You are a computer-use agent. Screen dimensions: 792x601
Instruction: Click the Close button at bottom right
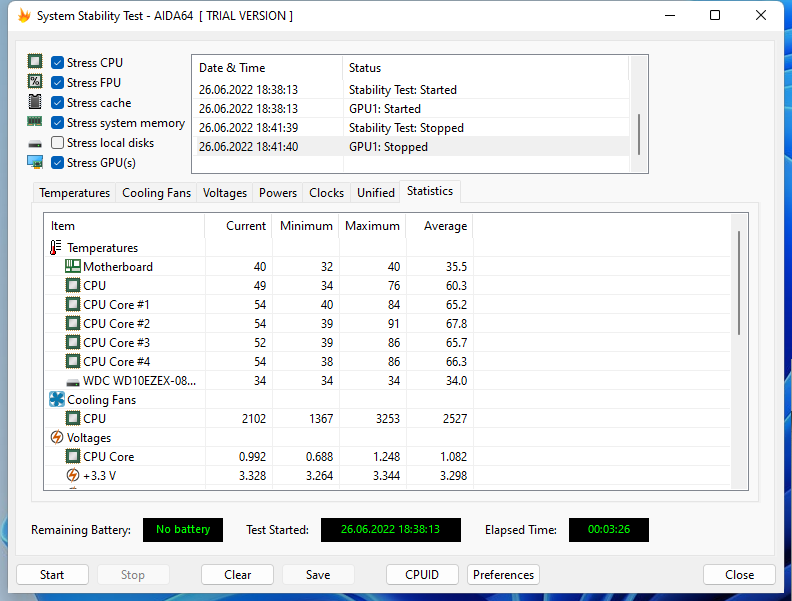pyautogui.click(x=739, y=575)
